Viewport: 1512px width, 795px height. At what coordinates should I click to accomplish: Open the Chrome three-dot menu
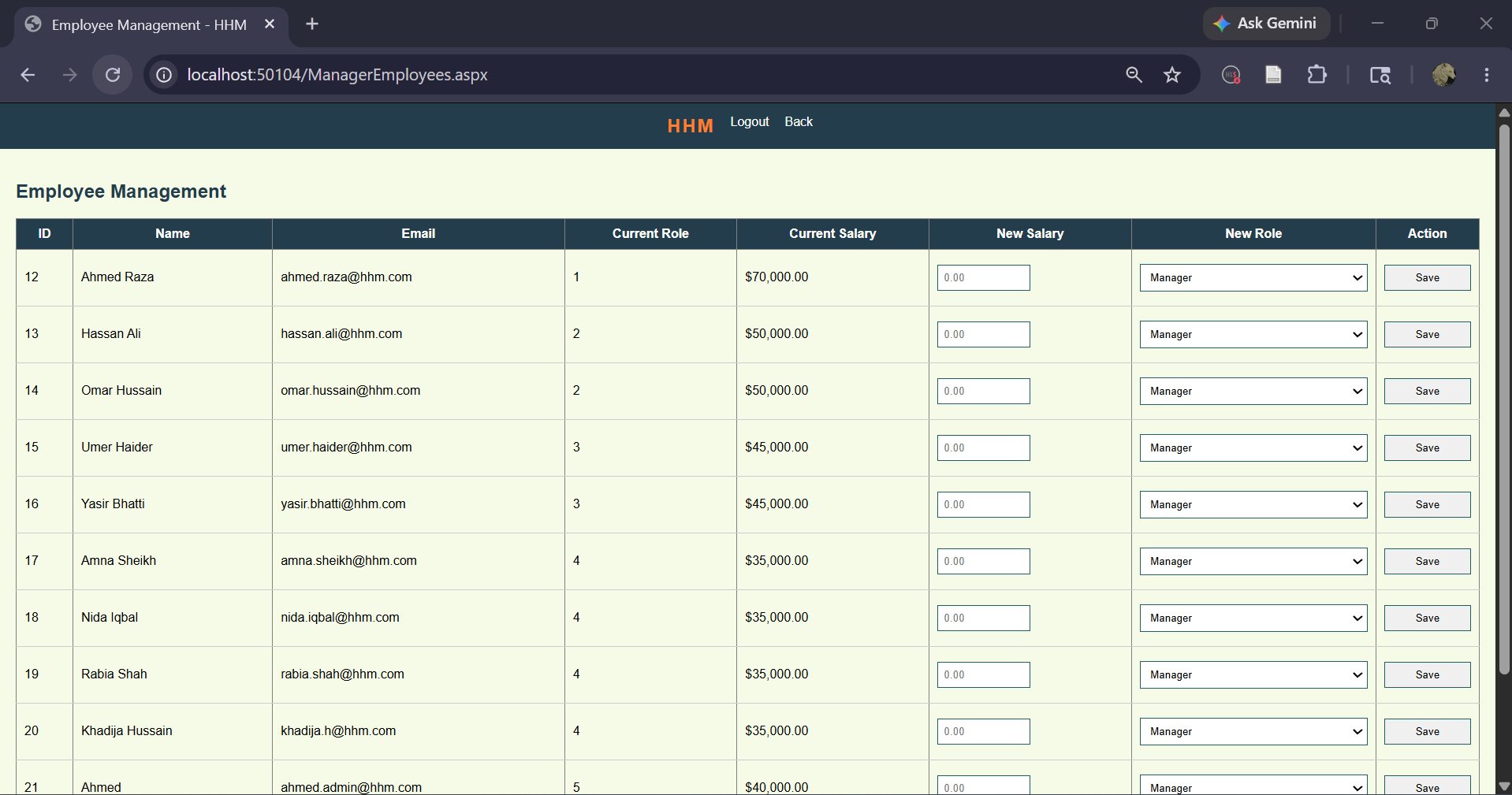1487,75
